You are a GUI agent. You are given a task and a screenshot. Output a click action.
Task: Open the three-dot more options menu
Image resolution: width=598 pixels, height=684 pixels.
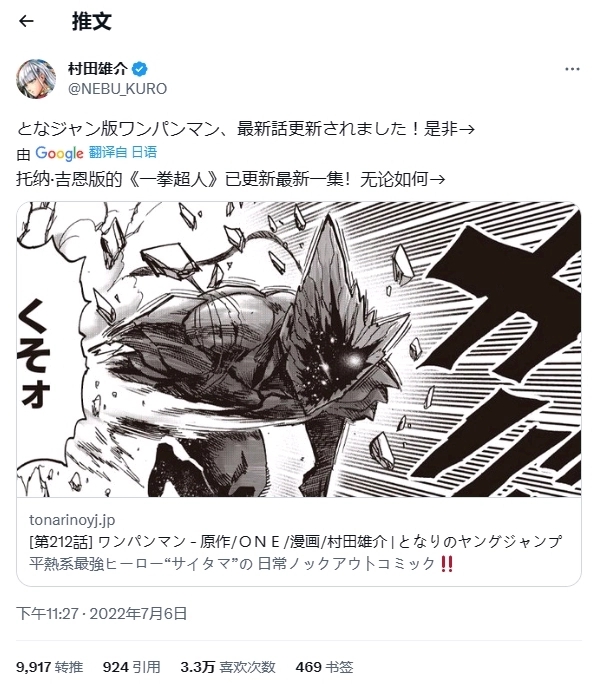click(x=572, y=69)
